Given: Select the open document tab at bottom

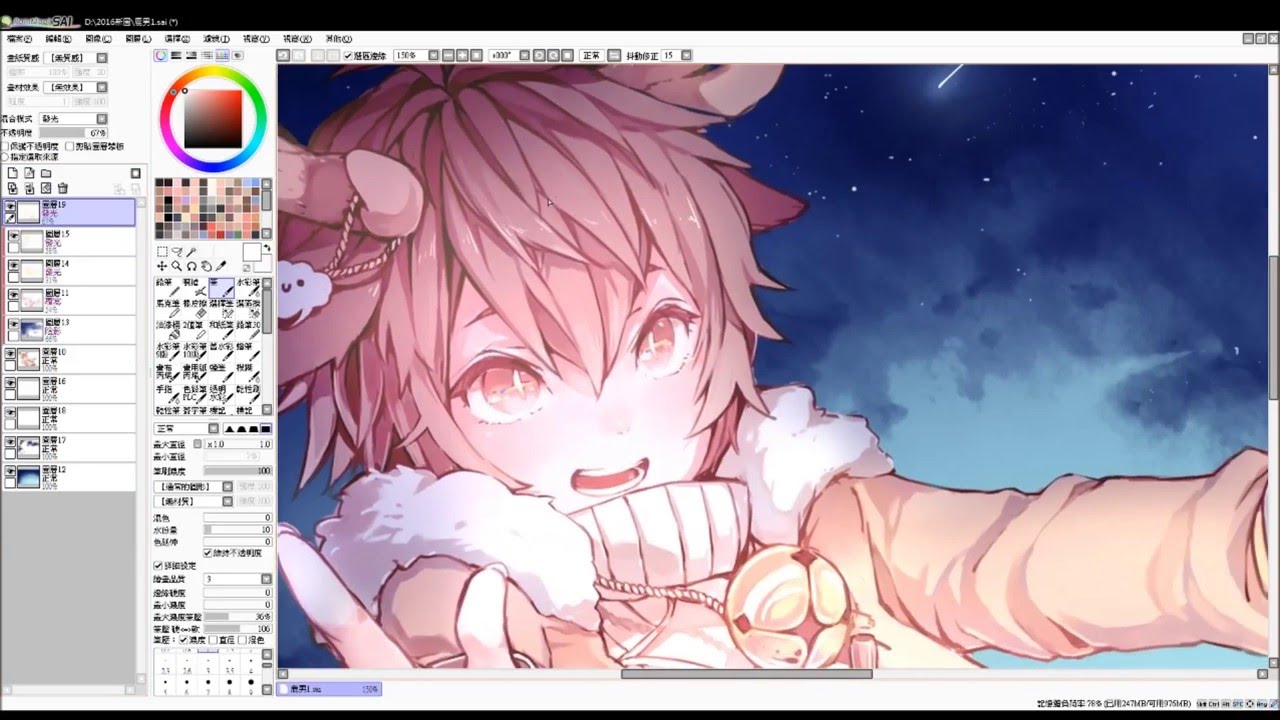Looking at the screenshot, I should point(329,689).
